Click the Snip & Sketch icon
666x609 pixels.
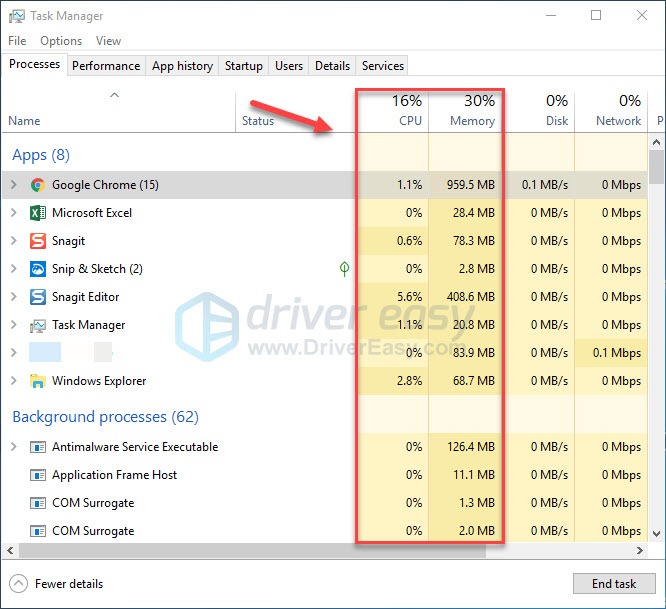(x=38, y=269)
